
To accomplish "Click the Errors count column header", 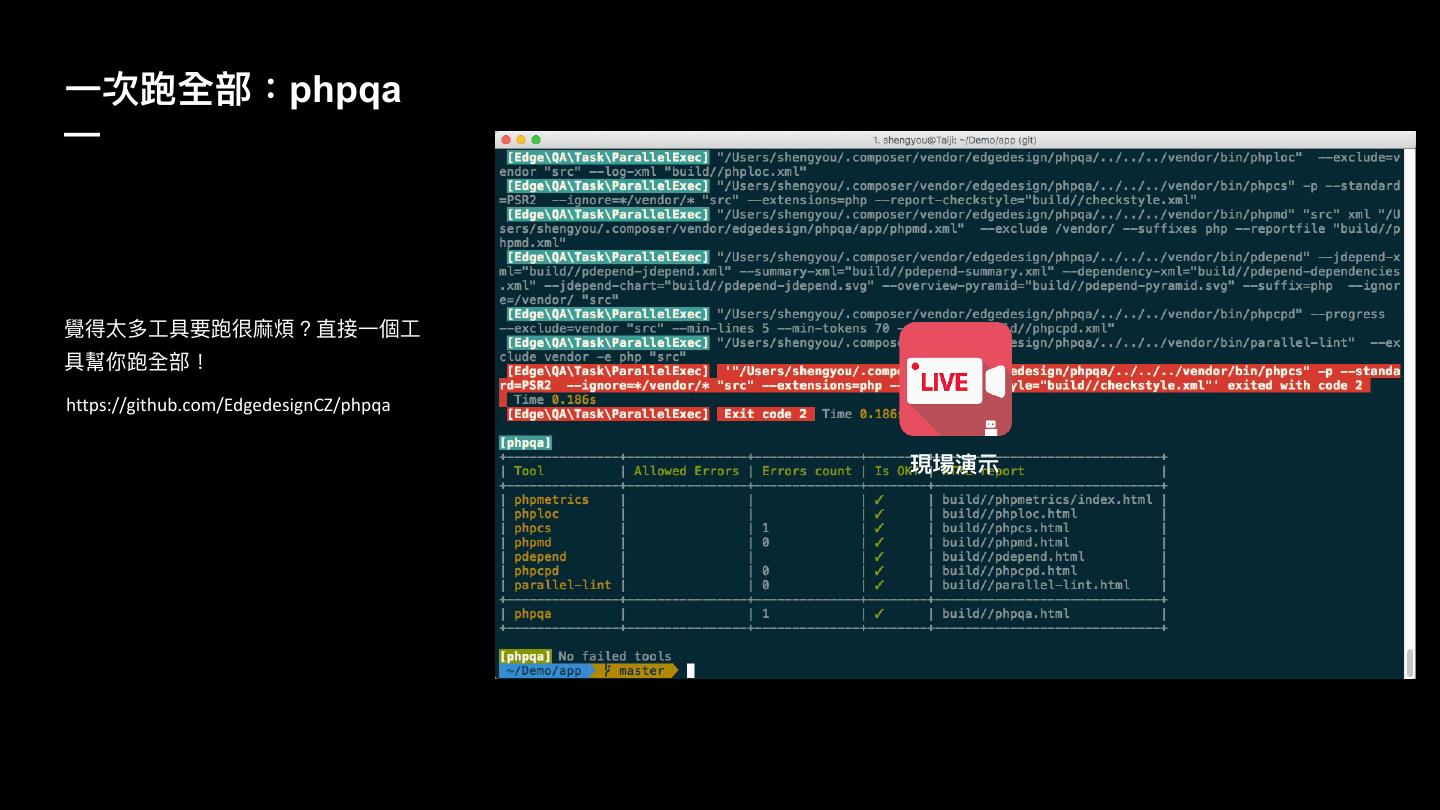I will (807, 471).
